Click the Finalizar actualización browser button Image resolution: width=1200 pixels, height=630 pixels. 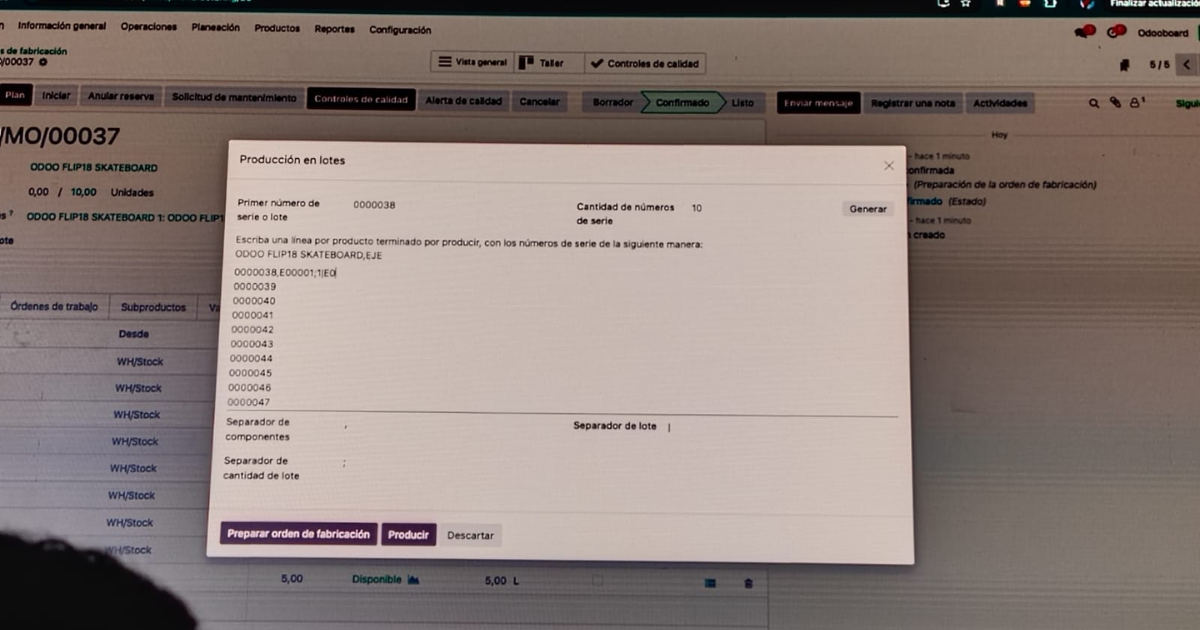tap(1155, 4)
